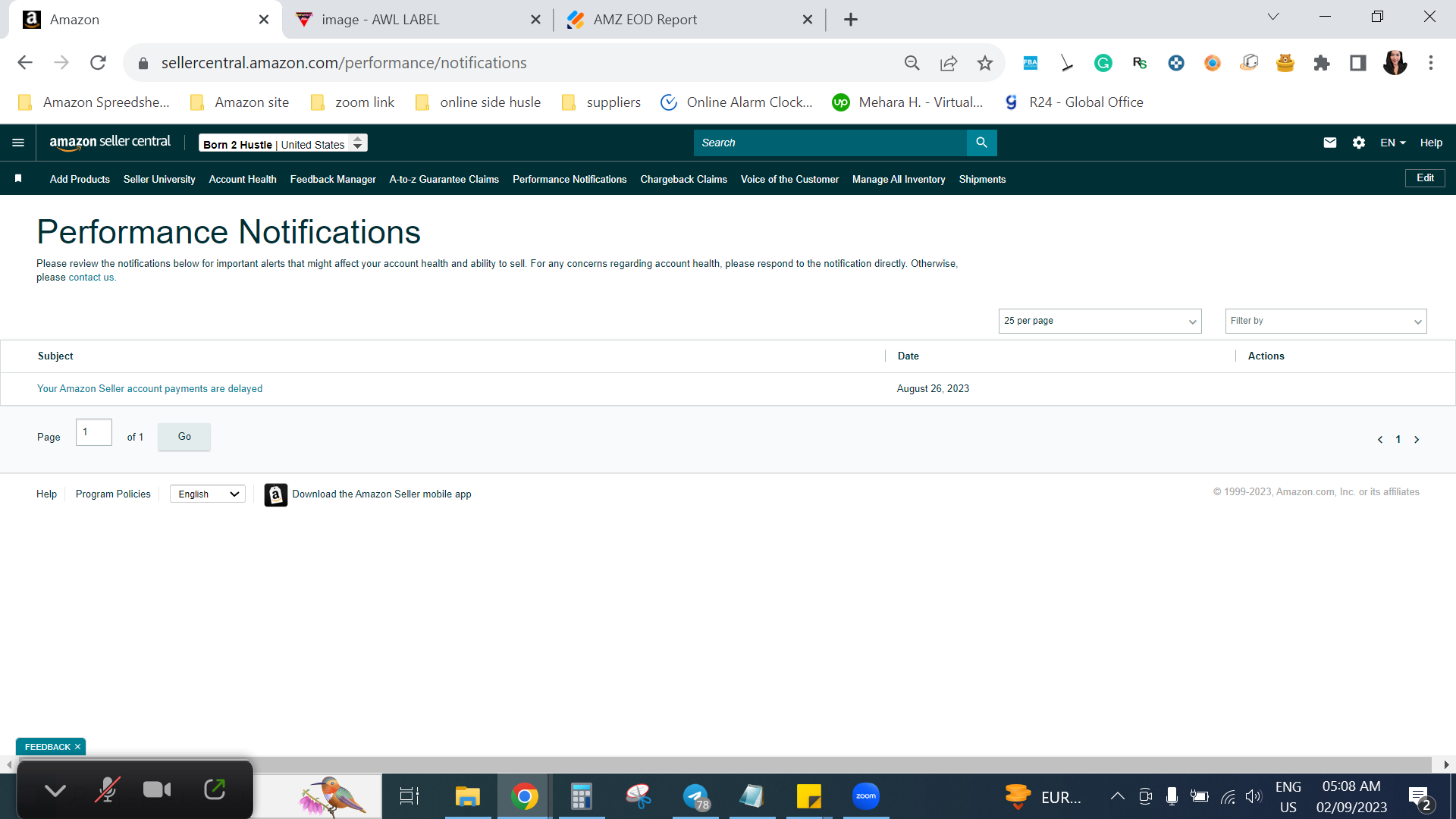Switch the Born 2 Hustle marketplace selector

pos(283,143)
